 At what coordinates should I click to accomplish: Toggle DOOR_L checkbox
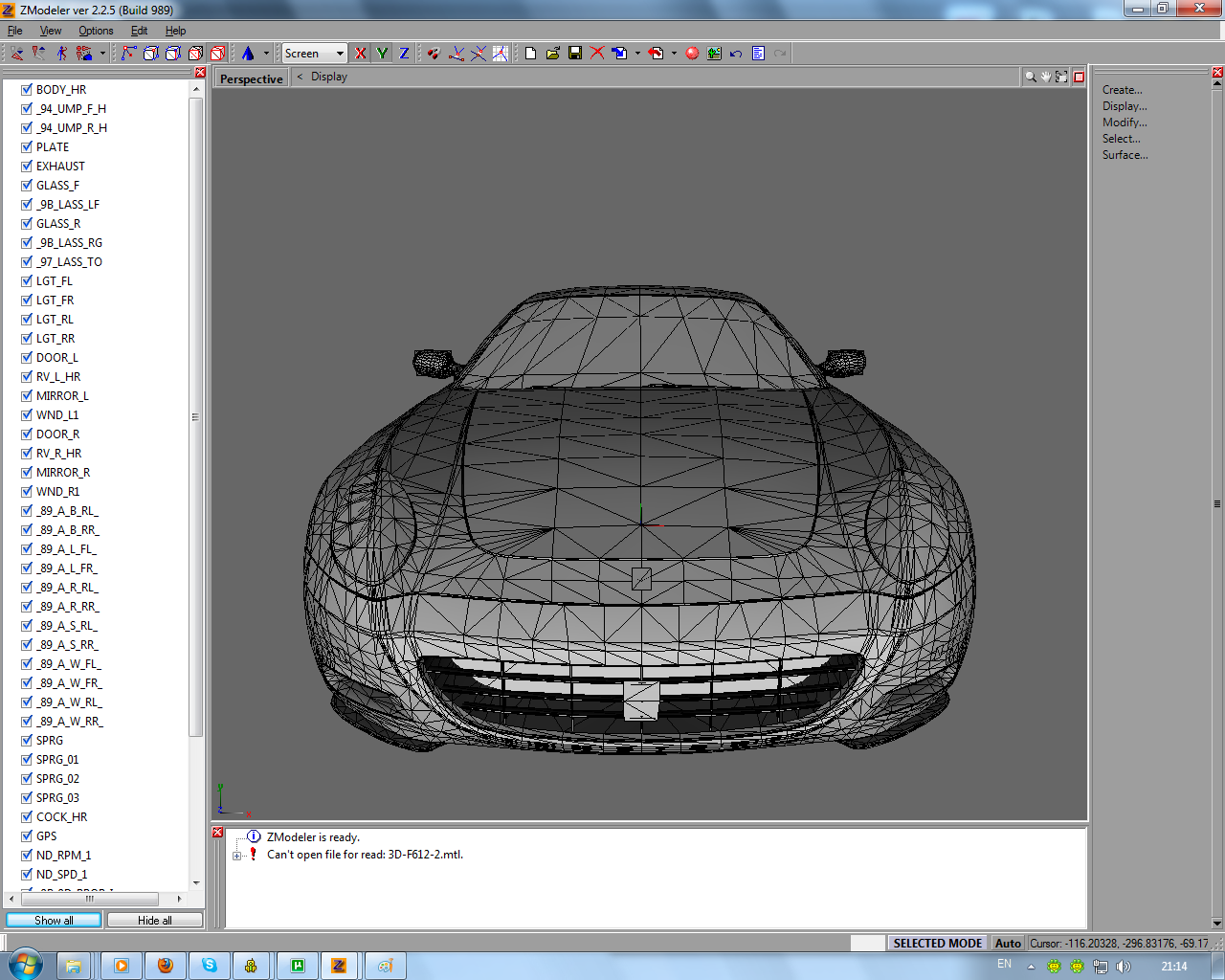(x=27, y=357)
